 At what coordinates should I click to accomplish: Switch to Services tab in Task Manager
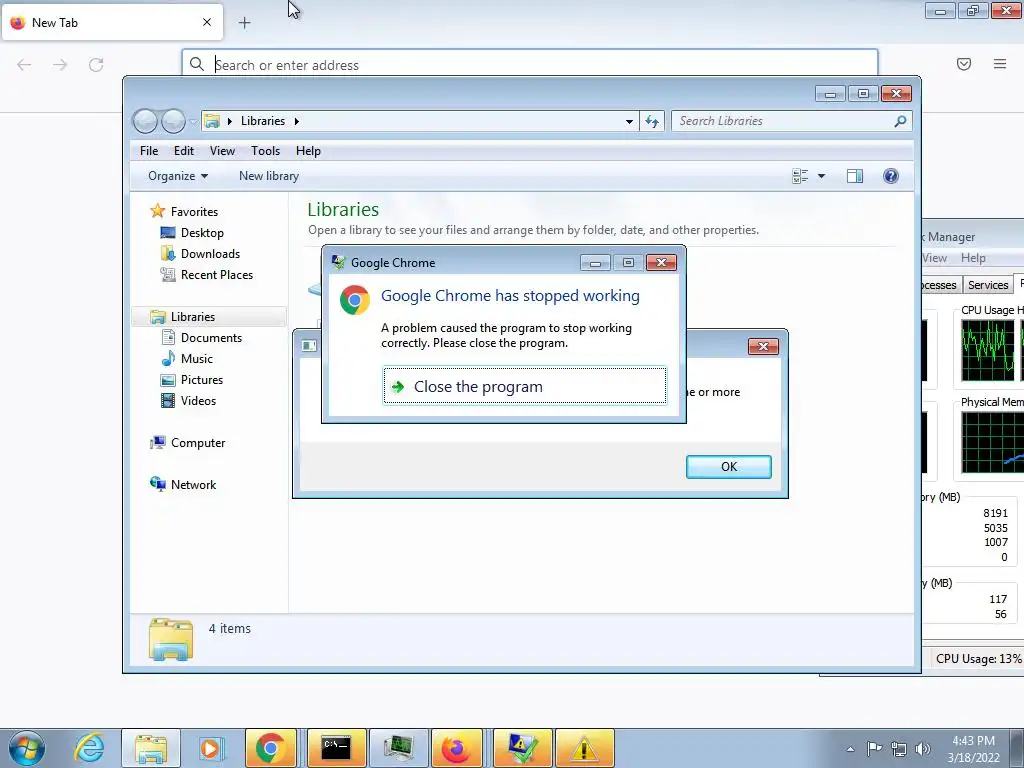tap(987, 285)
